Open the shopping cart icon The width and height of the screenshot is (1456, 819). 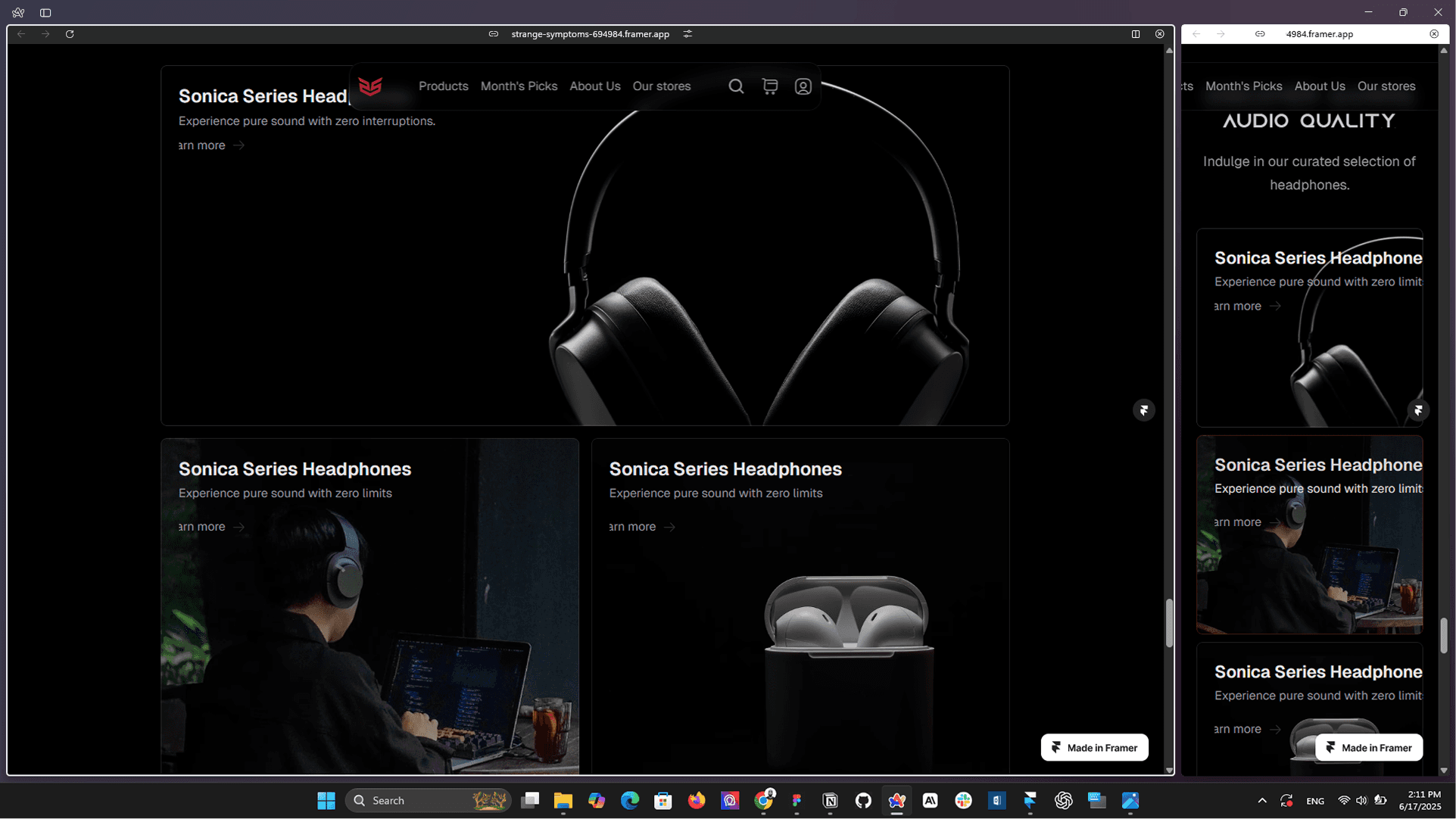click(x=770, y=86)
